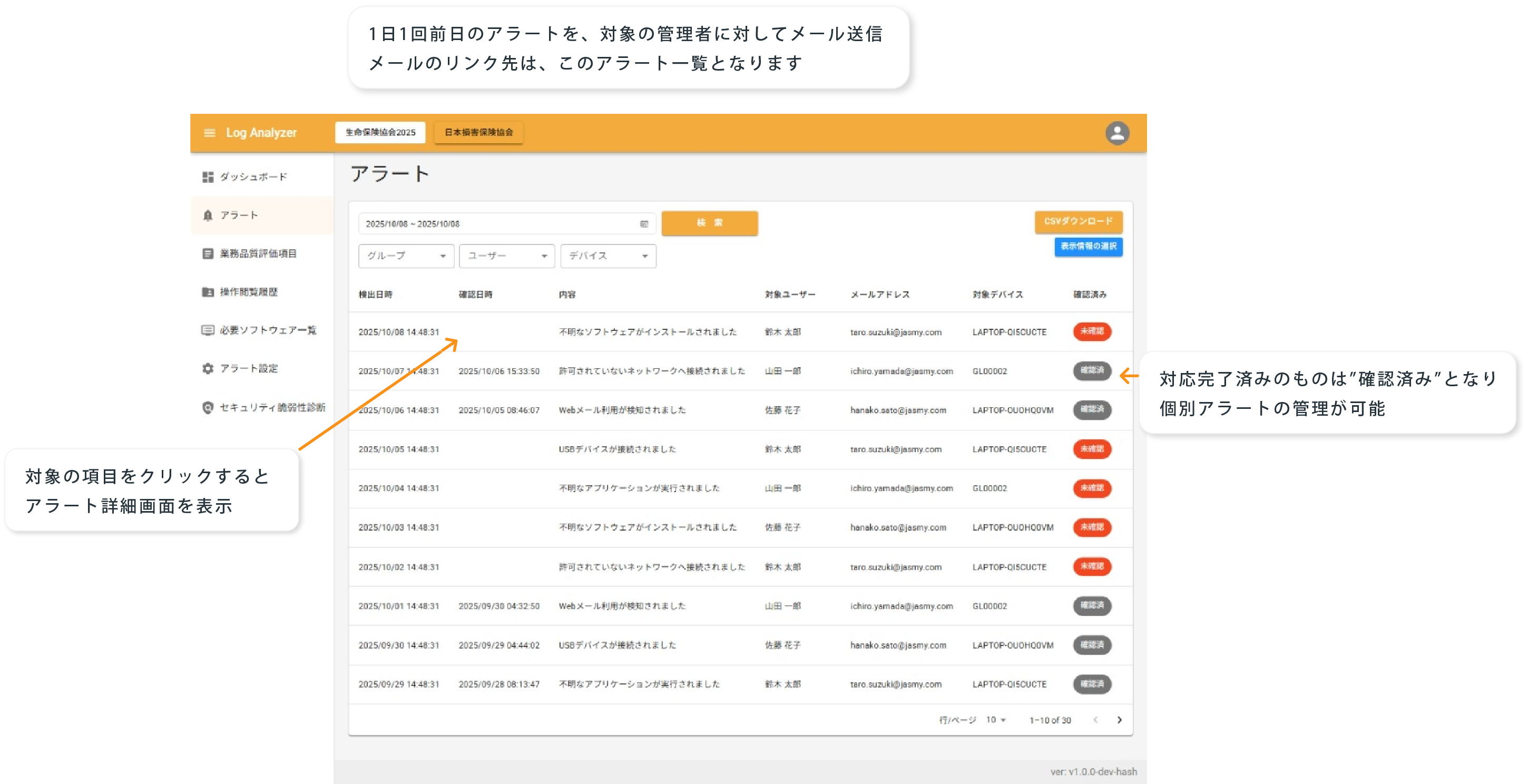The image size is (1528, 784).
Task: Expand the ユーザー dropdown filter
Action: (506, 256)
